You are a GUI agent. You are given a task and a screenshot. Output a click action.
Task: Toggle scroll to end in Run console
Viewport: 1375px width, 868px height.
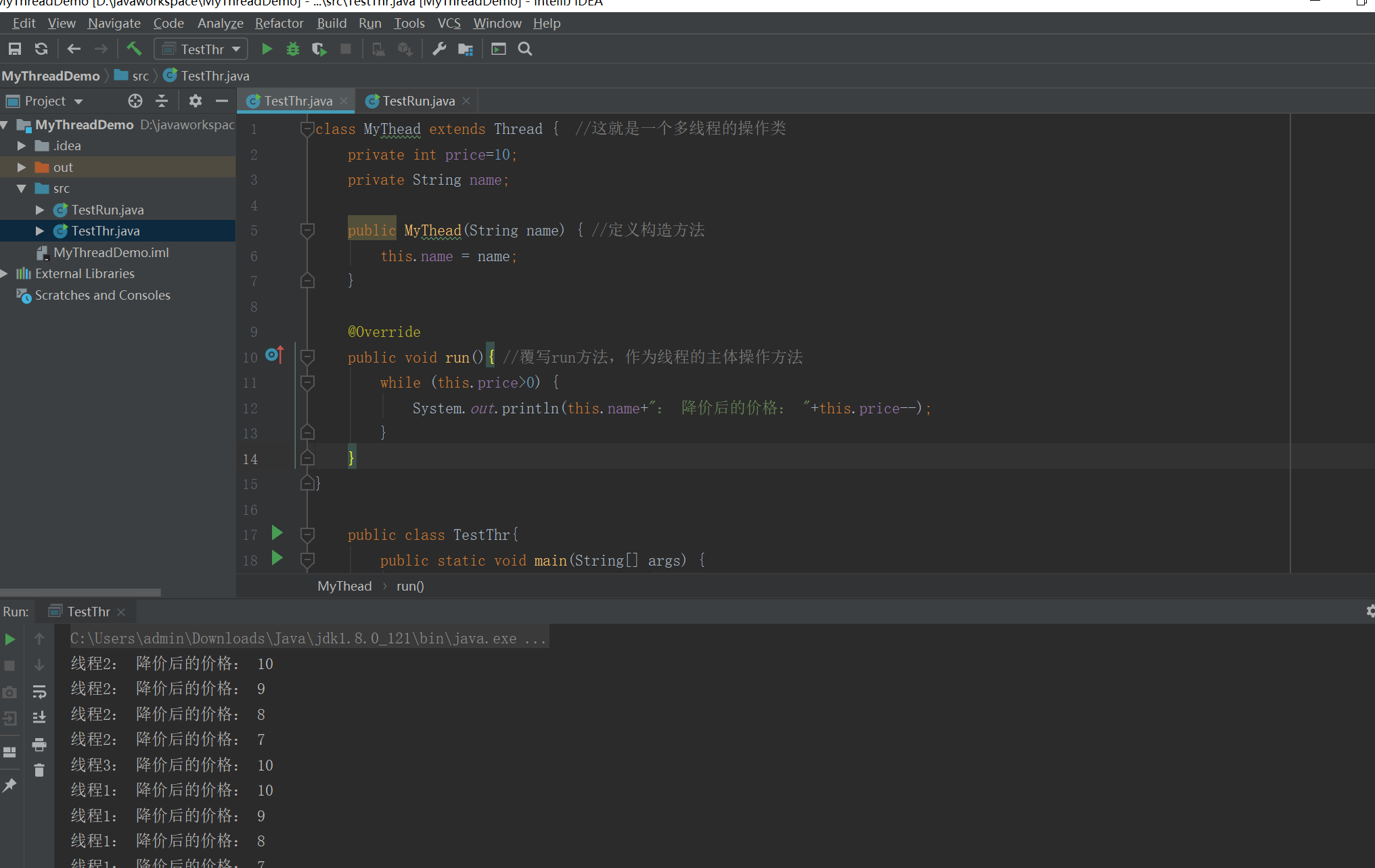[x=39, y=717]
